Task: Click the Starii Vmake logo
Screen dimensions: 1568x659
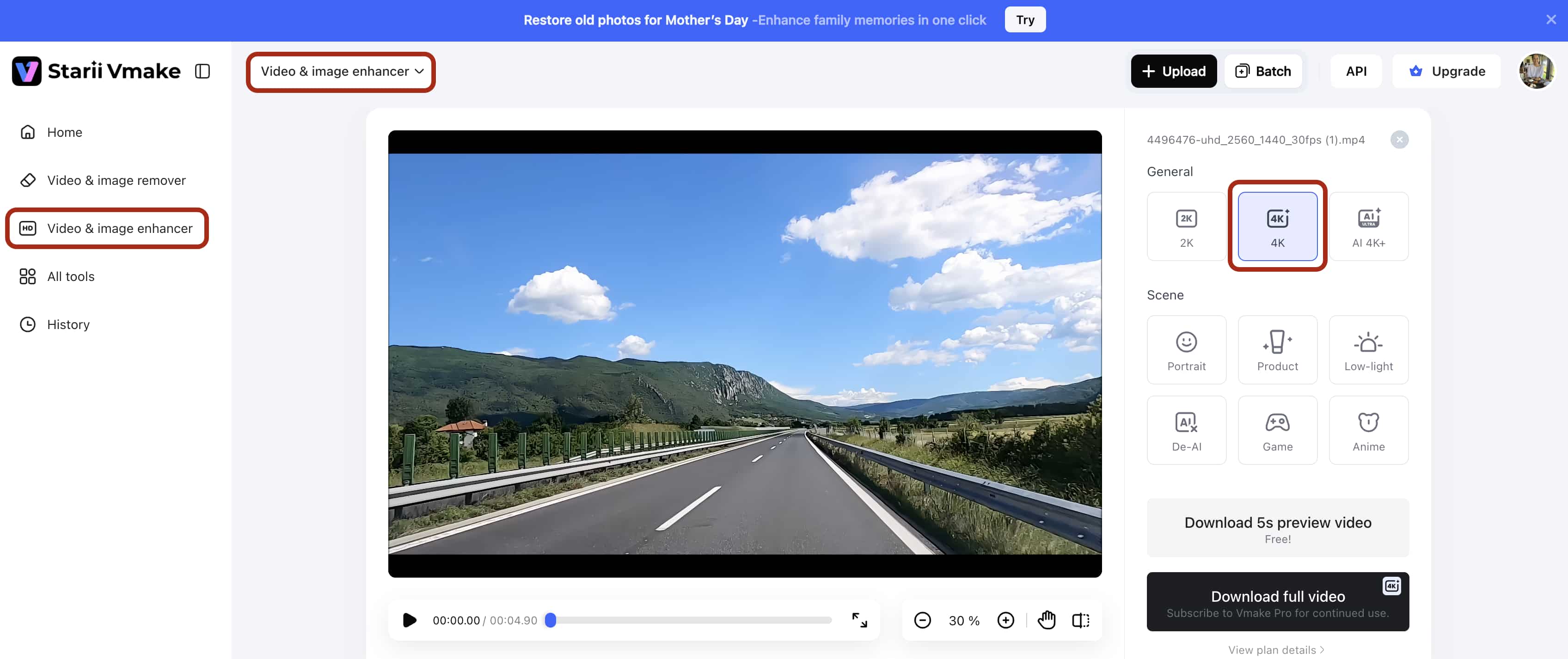Action: 96,71
